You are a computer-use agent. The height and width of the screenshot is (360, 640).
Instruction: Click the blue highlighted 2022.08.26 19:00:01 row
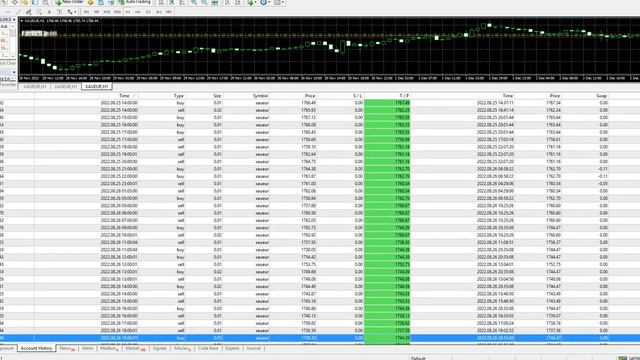click(320, 338)
